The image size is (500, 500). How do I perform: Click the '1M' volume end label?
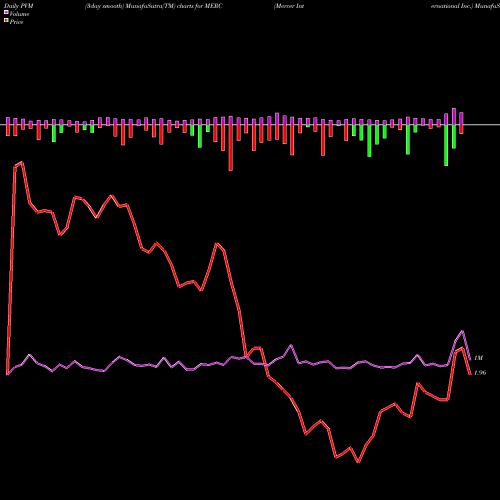tap(478, 358)
